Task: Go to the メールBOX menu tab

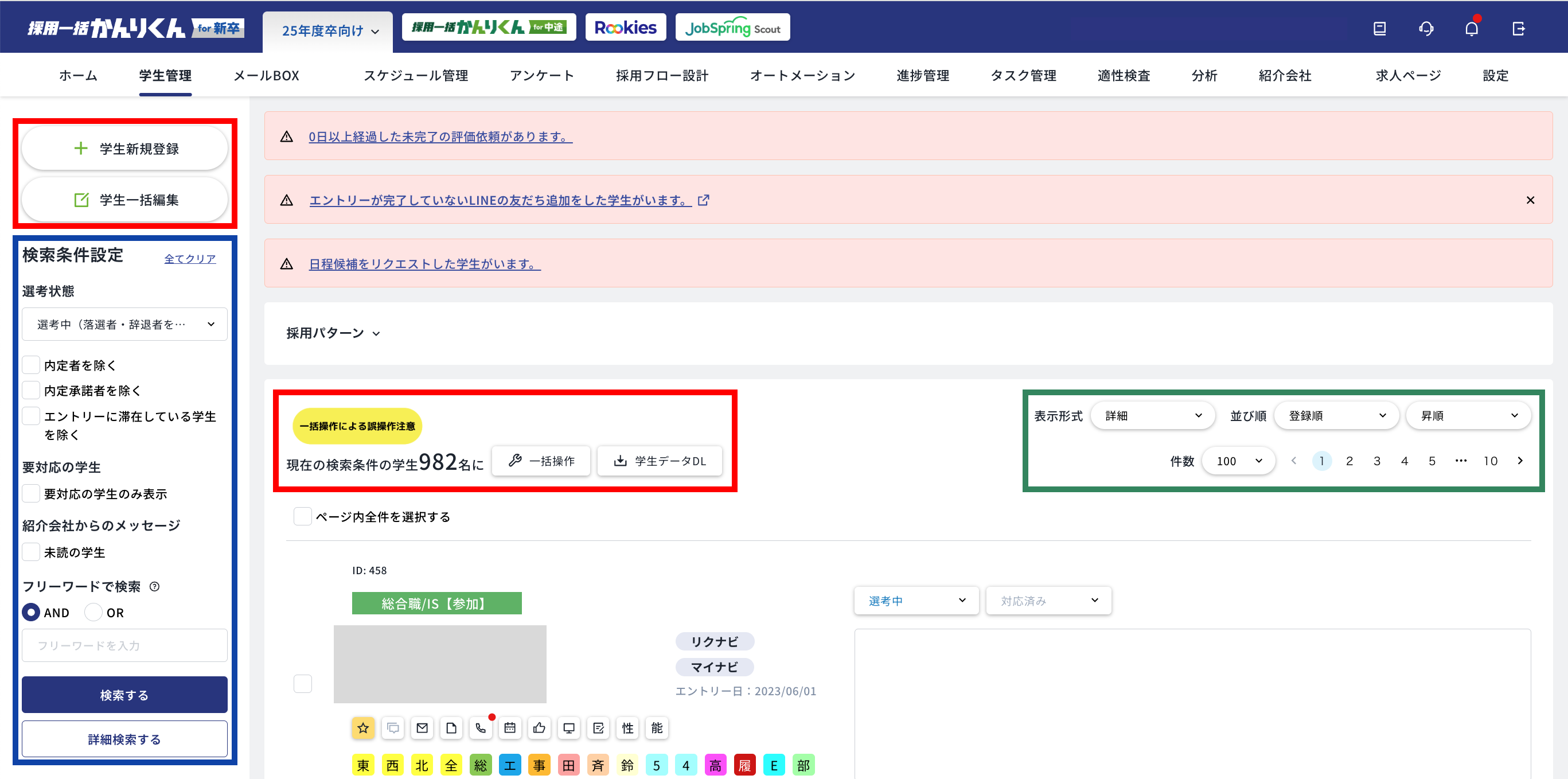Action: click(x=266, y=76)
